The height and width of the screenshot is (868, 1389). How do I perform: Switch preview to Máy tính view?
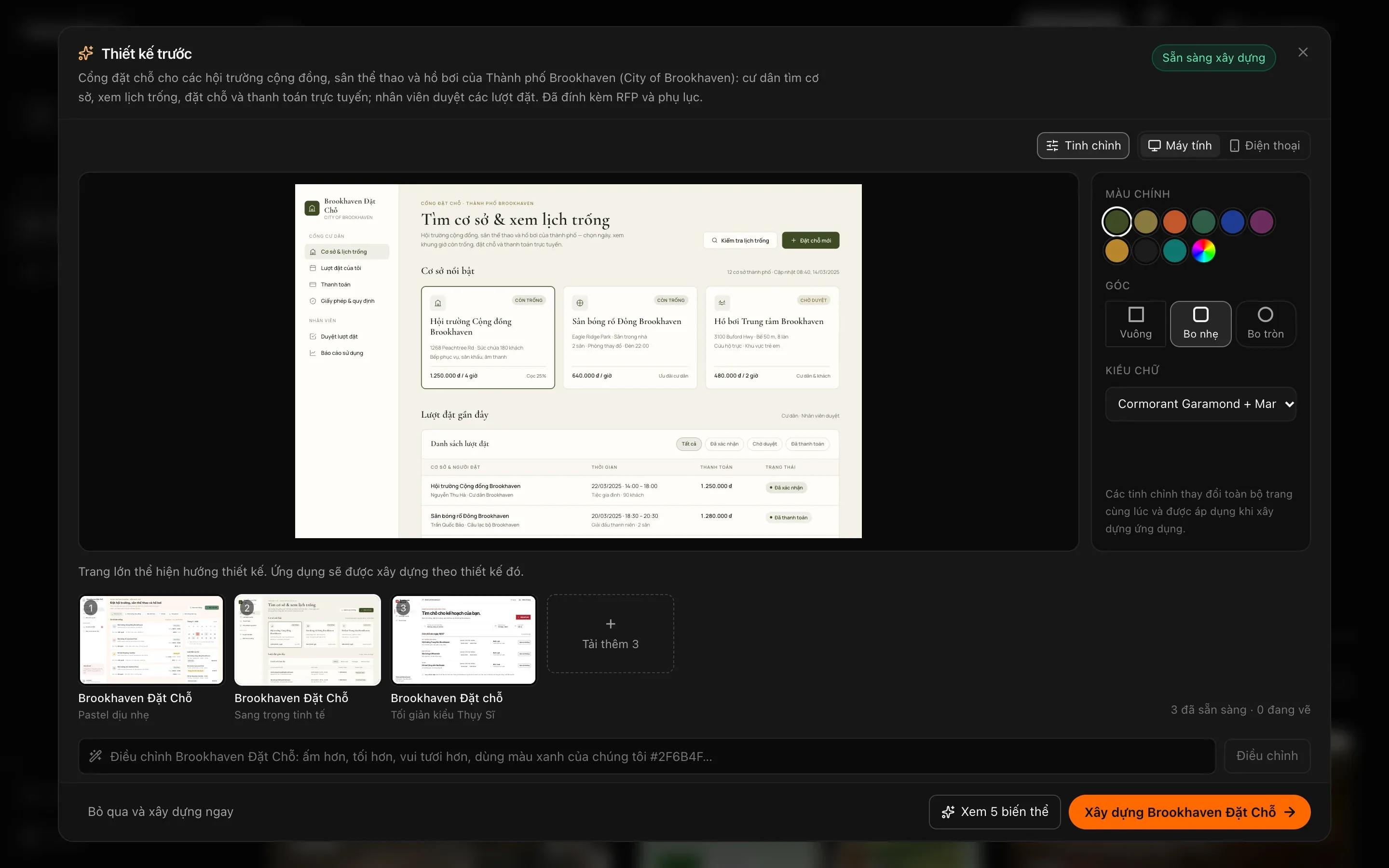[1180, 146]
